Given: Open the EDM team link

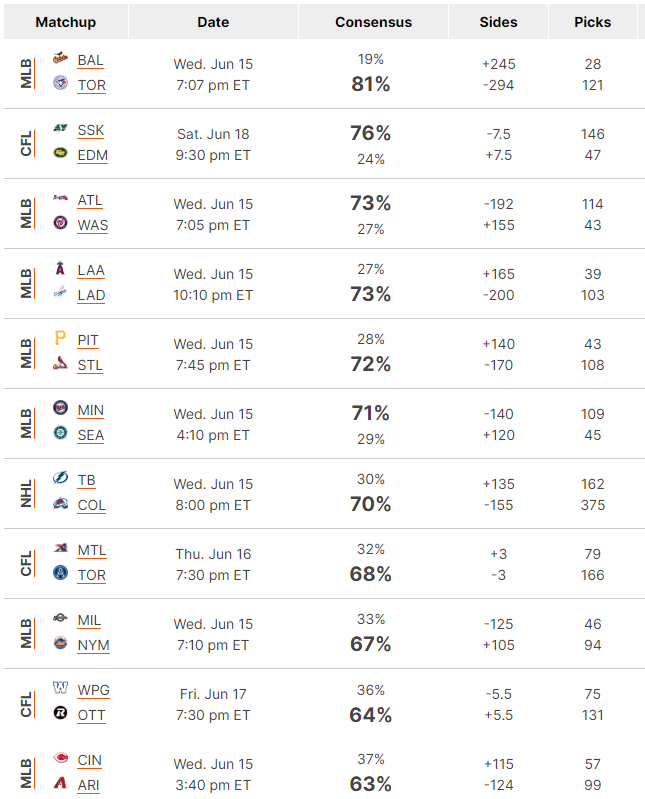Looking at the screenshot, I should [92, 155].
